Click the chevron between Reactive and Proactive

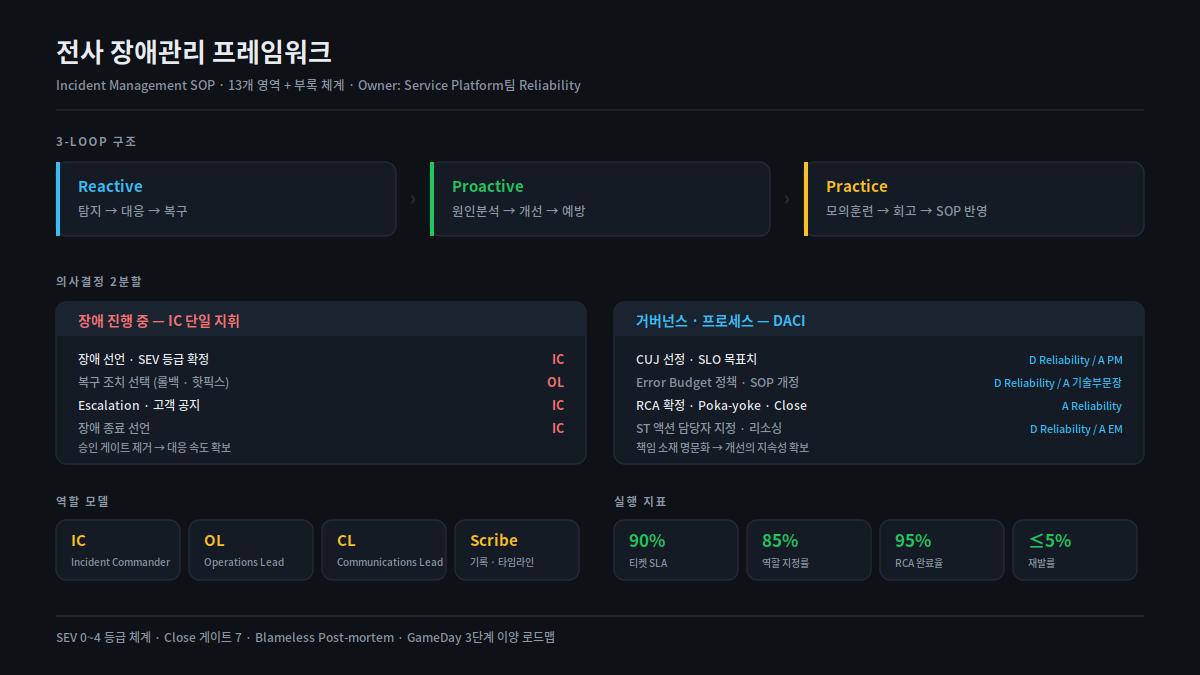pyautogui.click(x=413, y=199)
